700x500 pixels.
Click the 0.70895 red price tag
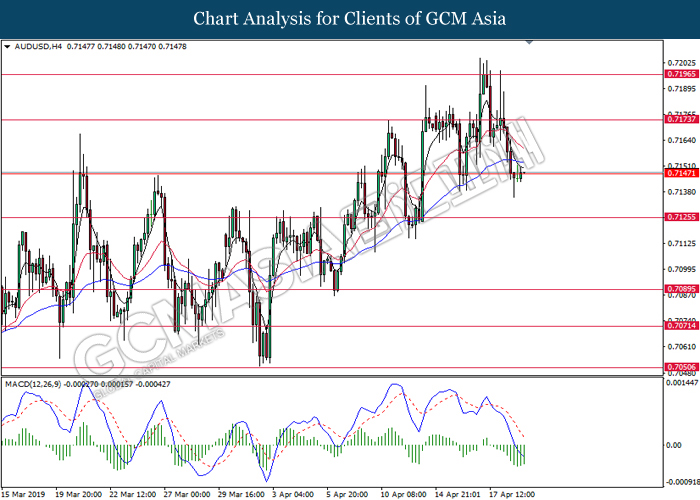[x=680, y=290]
